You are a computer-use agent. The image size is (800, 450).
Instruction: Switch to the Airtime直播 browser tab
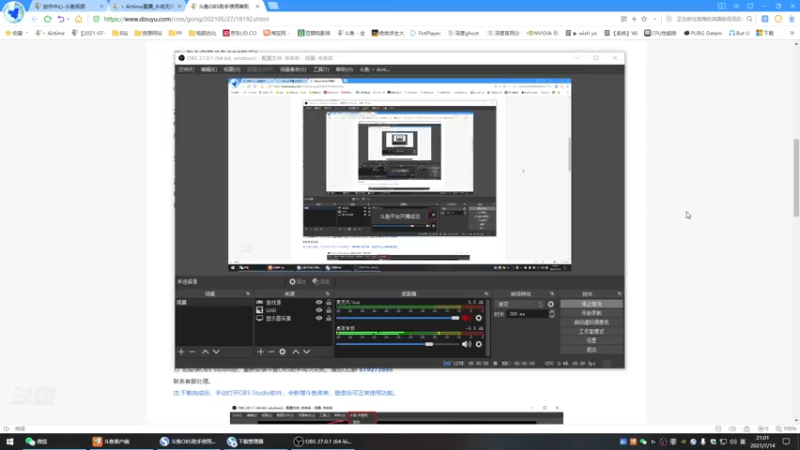pos(147,6)
